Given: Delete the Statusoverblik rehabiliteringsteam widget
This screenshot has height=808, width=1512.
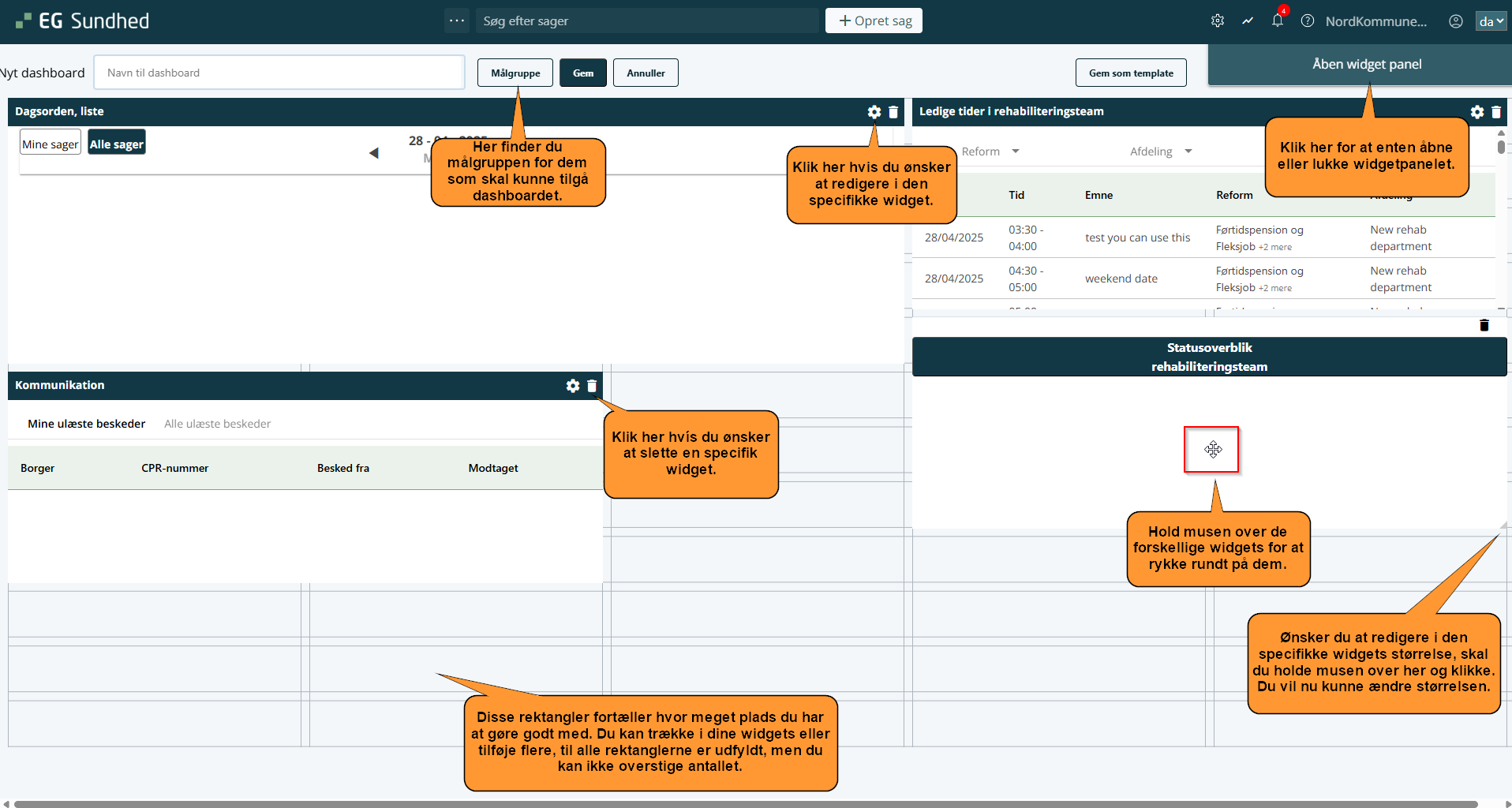Looking at the screenshot, I should [1484, 325].
